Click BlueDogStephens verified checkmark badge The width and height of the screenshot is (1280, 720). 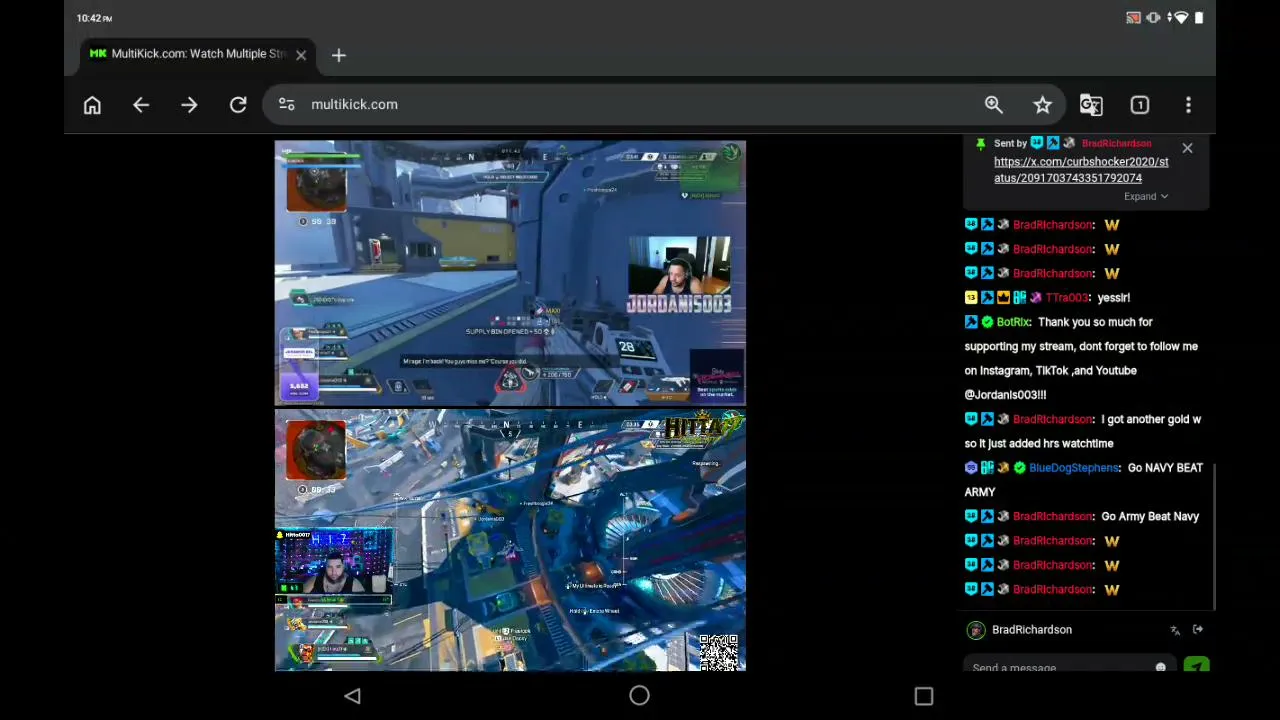1019,468
